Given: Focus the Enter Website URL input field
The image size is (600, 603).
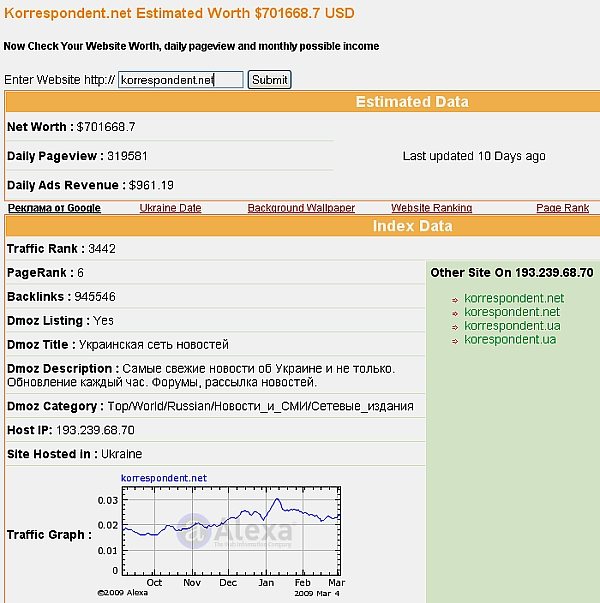Looking at the screenshot, I should (180, 80).
